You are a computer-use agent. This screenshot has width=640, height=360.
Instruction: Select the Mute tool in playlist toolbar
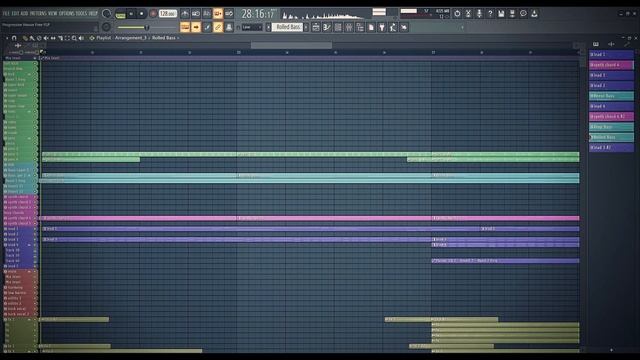(x=46, y=38)
